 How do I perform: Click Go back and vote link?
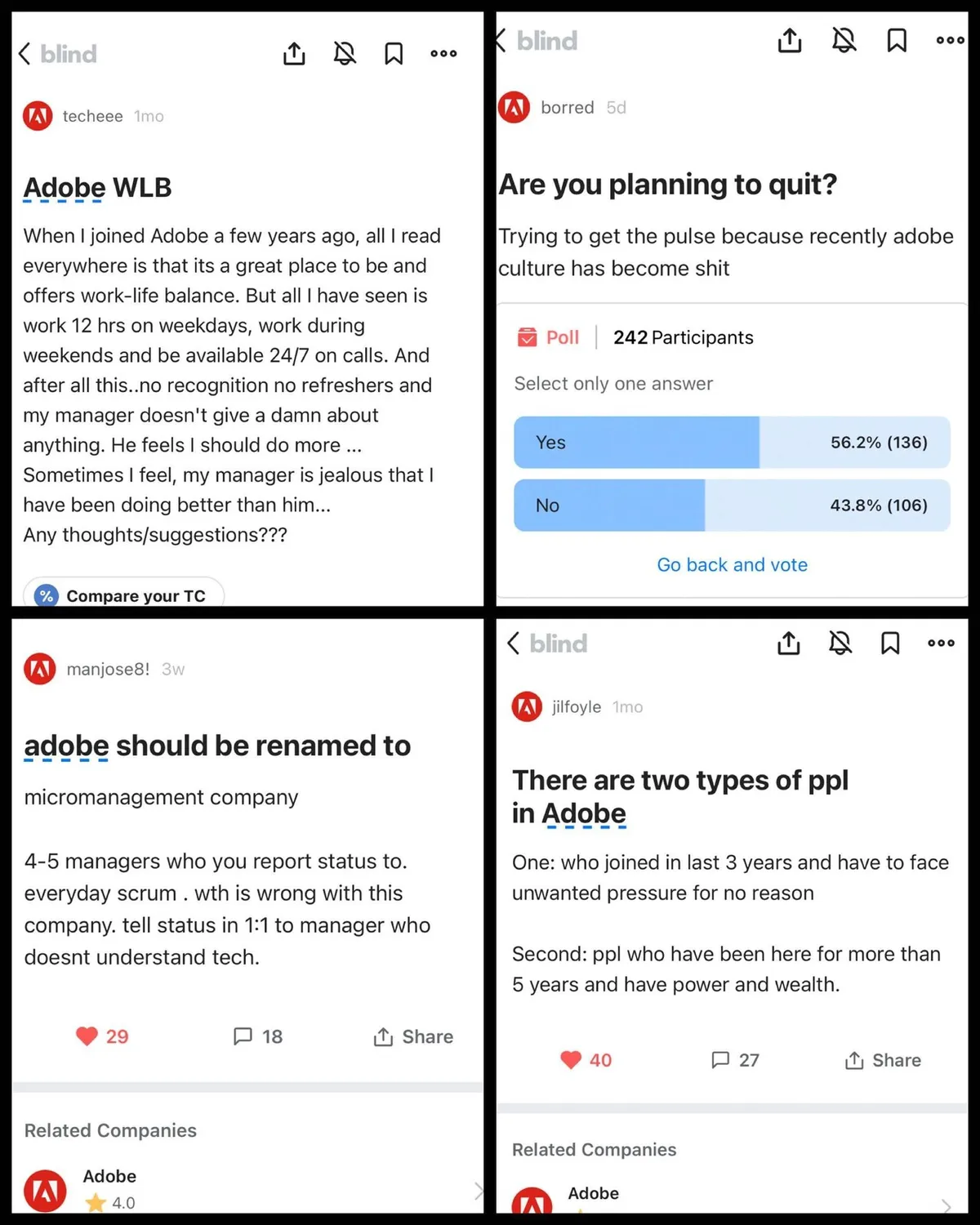732,565
